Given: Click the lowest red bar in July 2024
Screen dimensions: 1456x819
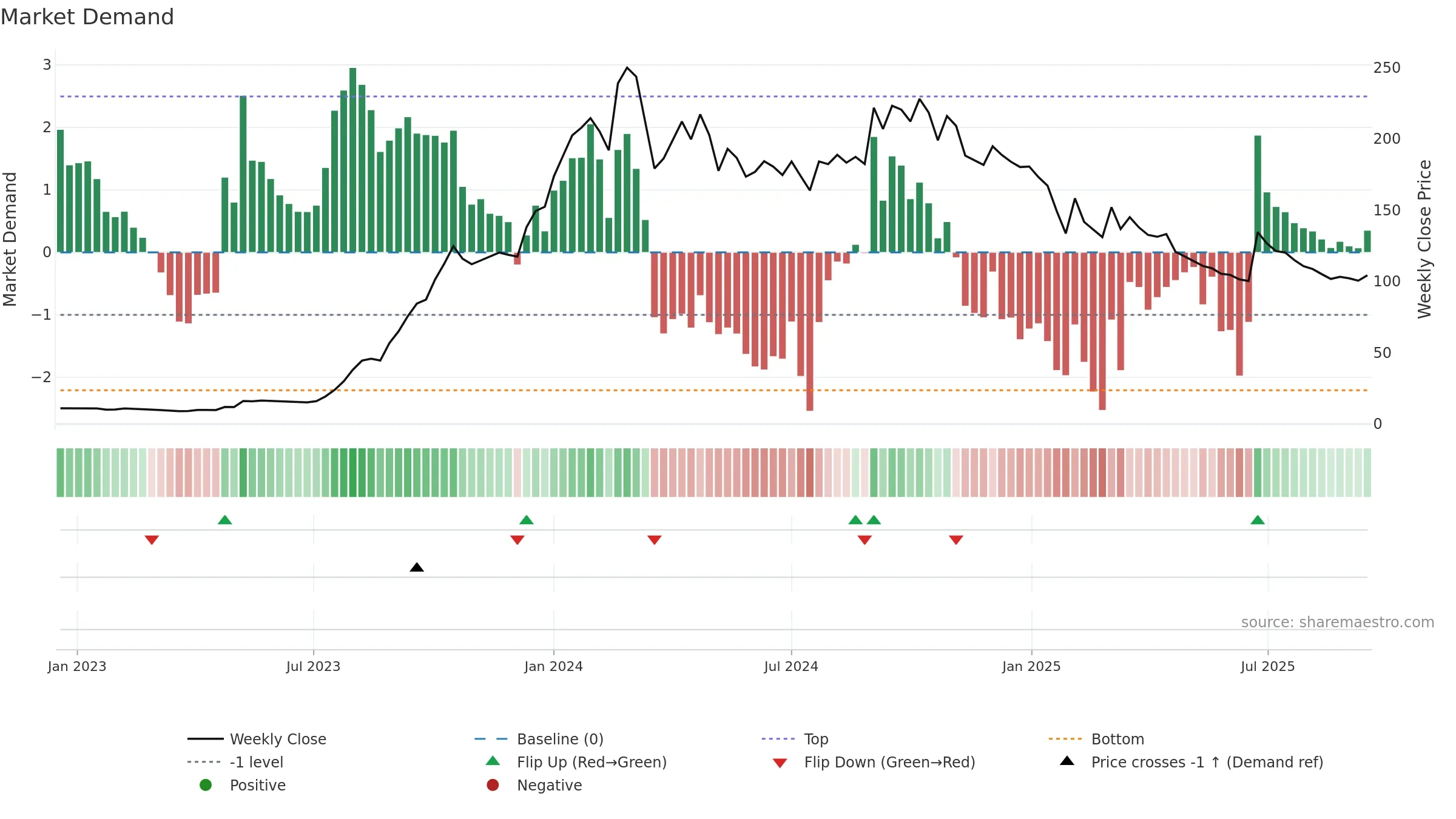Looking at the screenshot, I should [810, 331].
